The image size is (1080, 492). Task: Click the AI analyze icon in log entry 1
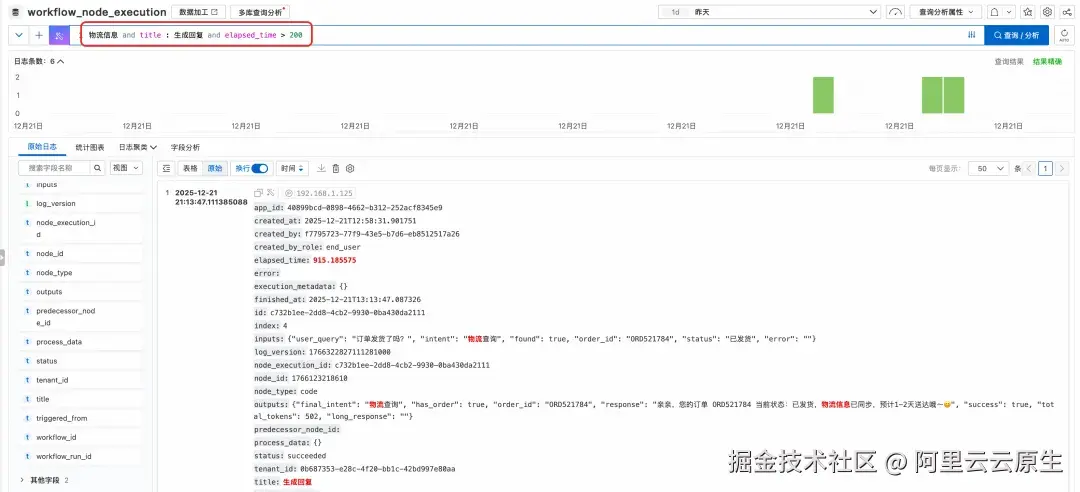pyautogui.click(x=271, y=193)
